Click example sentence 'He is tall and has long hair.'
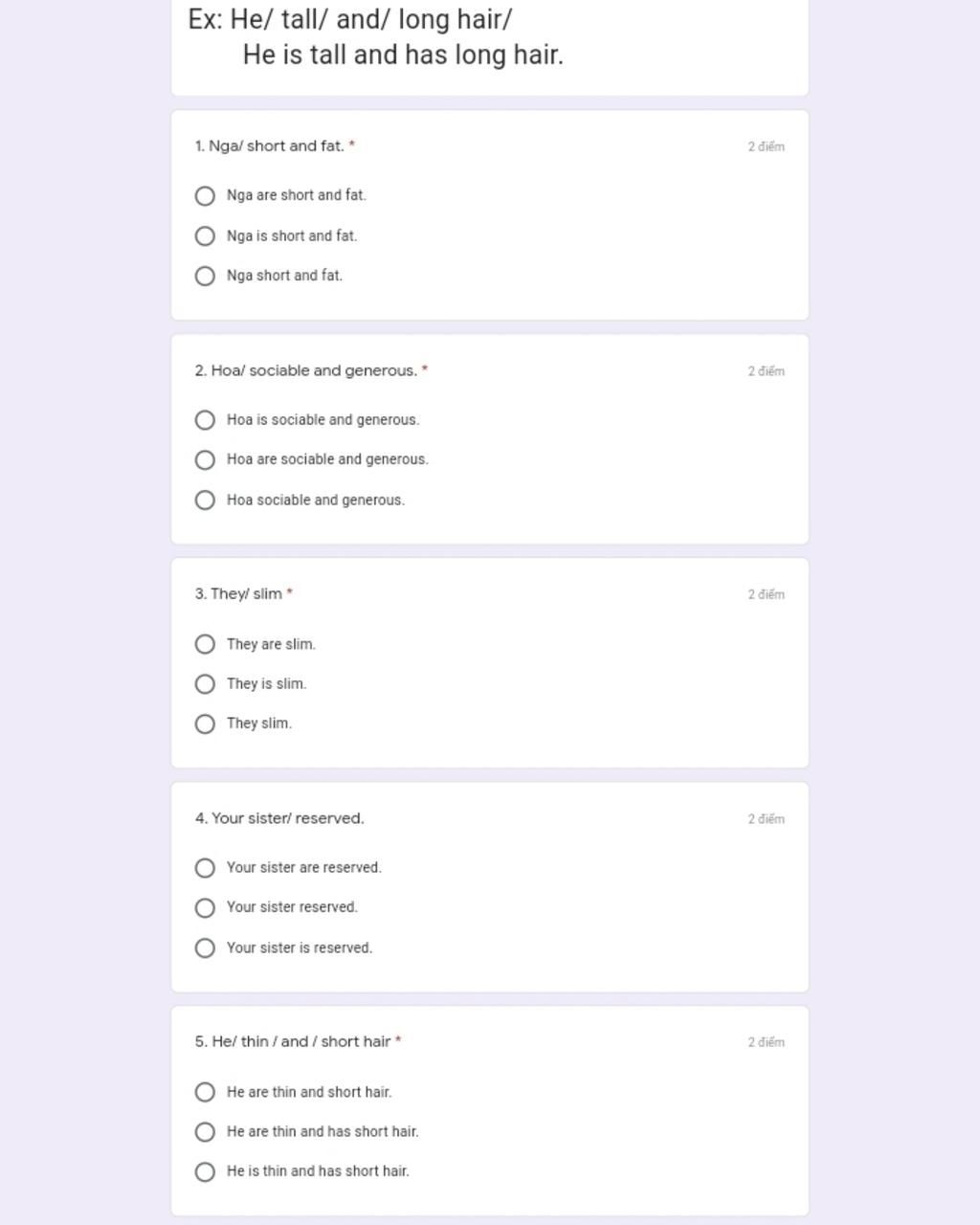 [403, 55]
